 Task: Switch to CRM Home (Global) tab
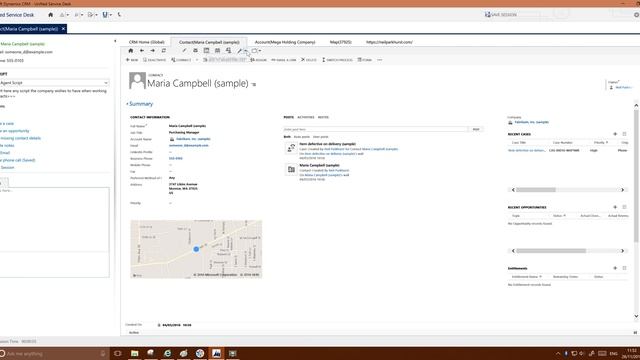147,42
